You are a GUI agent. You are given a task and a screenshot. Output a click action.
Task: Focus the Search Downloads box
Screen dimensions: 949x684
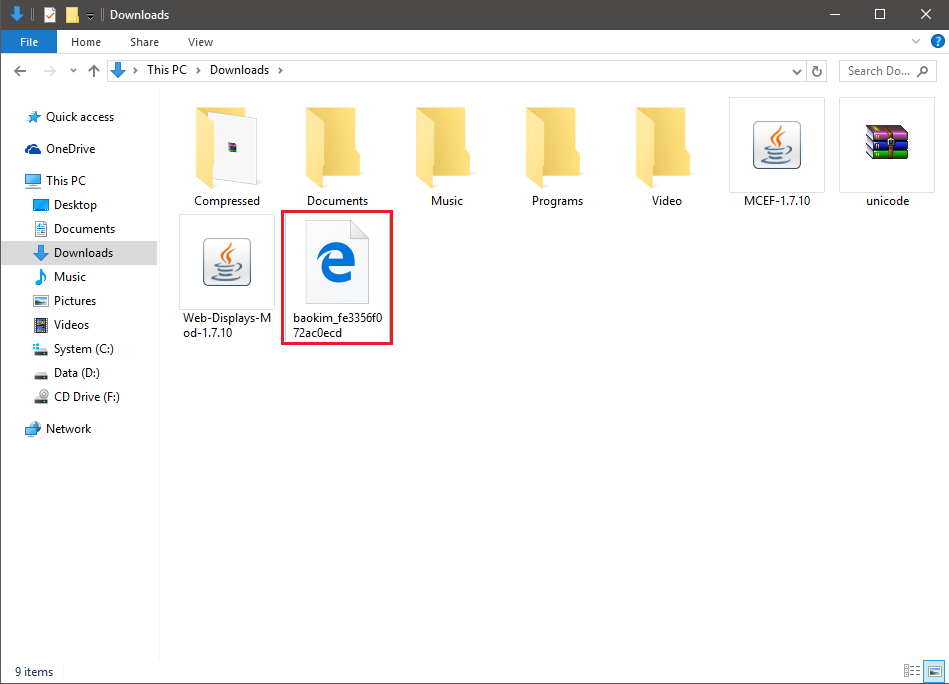click(887, 71)
